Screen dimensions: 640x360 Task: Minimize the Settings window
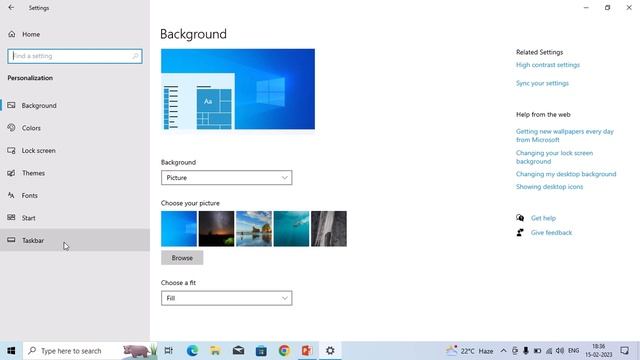(x=586, y=7)
